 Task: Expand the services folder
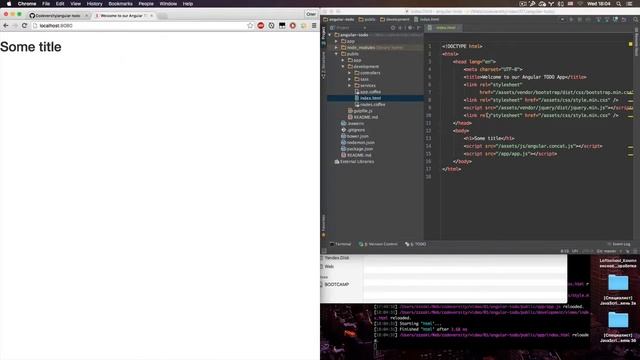point(350,86)
